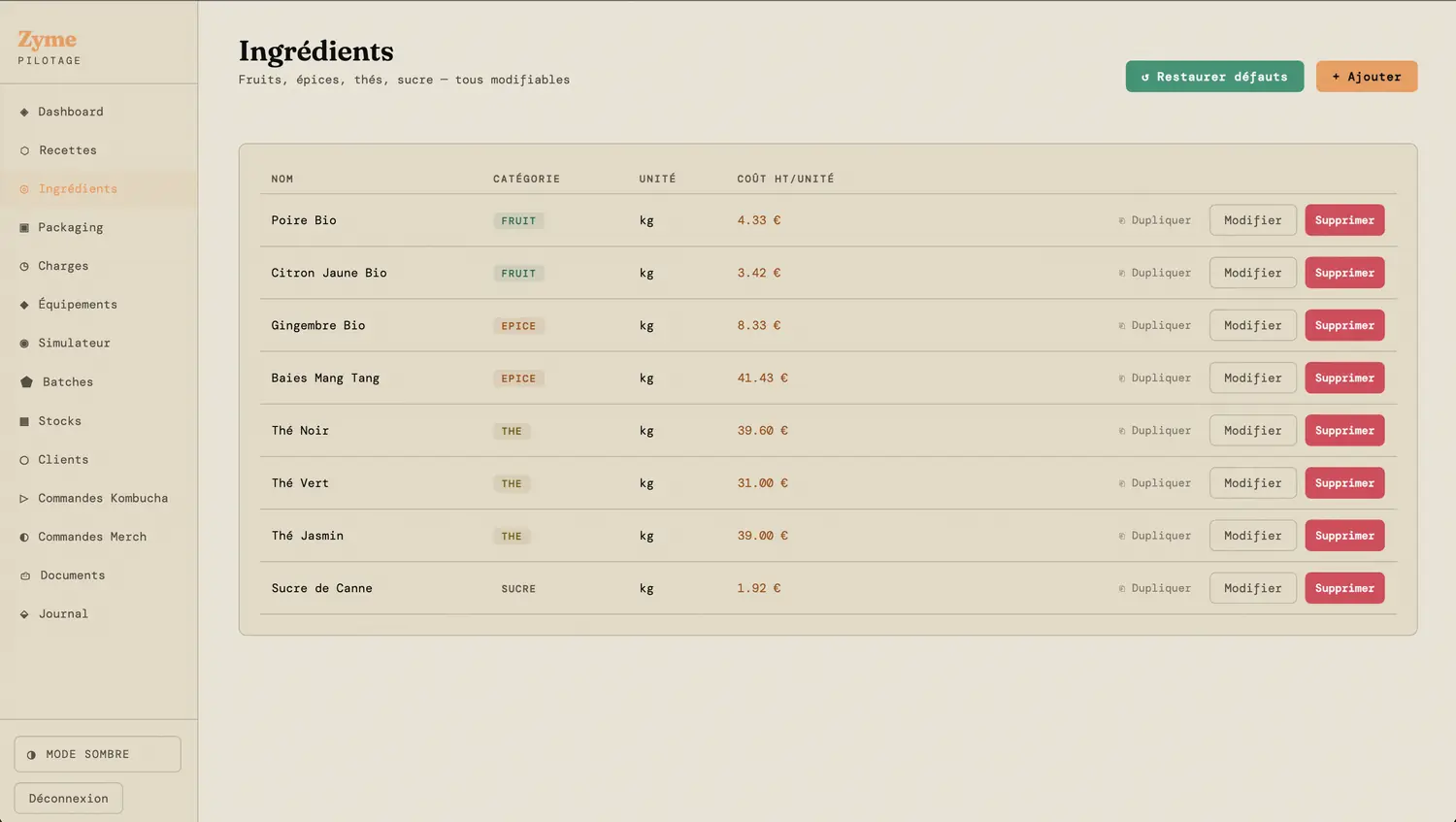Add an ingredient with Ajouter button

(x=1367, y=77)
